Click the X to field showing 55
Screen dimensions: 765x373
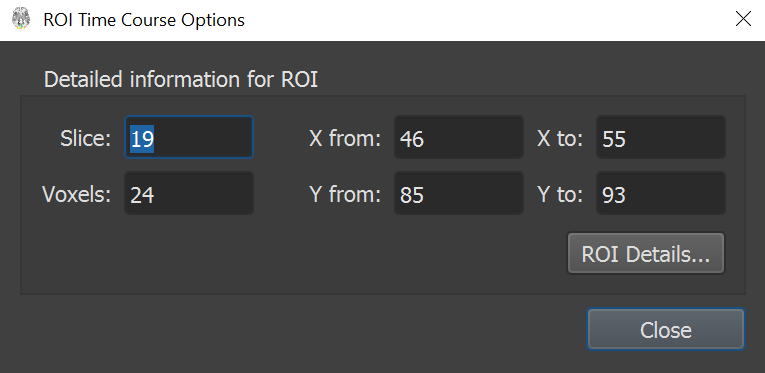pos(661,138)
